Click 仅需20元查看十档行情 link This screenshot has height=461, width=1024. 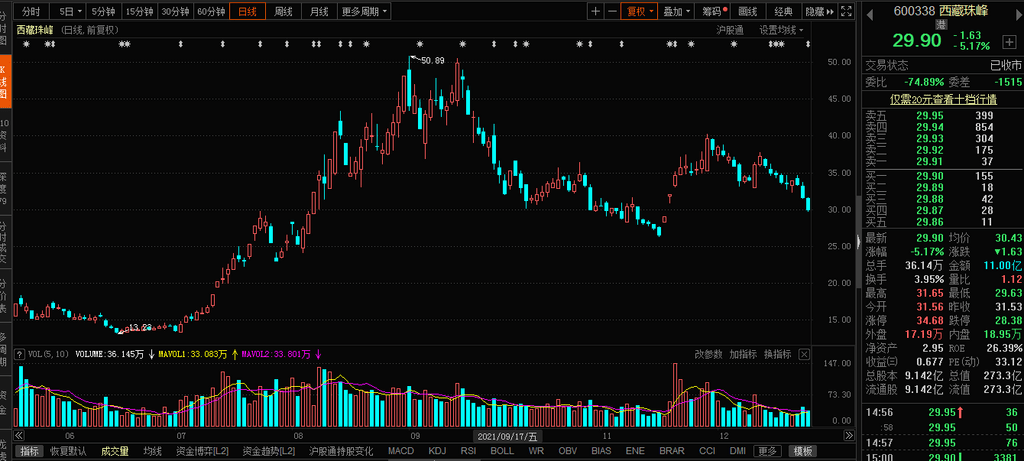click(944, 99)
